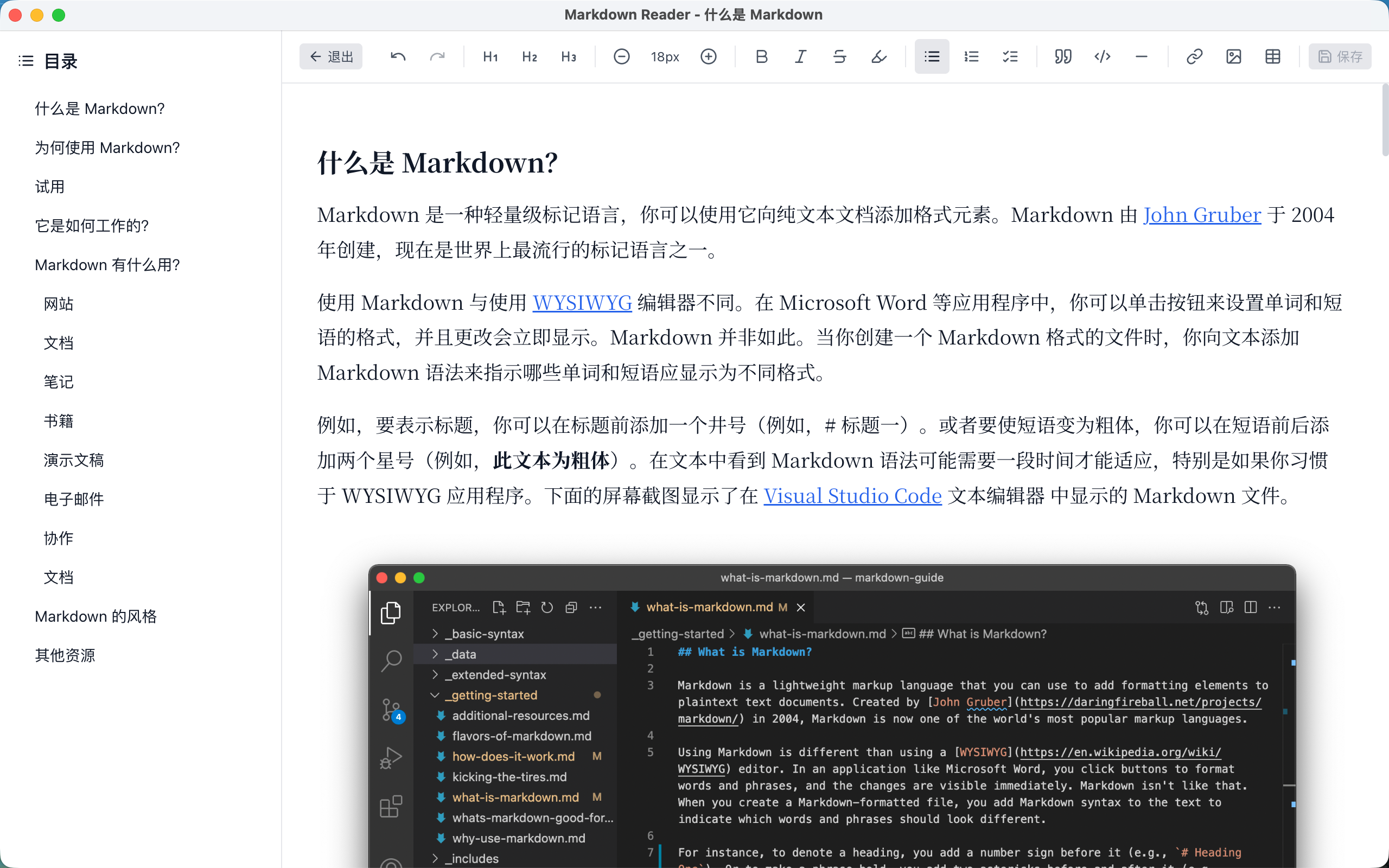The image size is (1389, 868).
Task: Insert a horizontal rule
Action: [x=1141, y=56]
